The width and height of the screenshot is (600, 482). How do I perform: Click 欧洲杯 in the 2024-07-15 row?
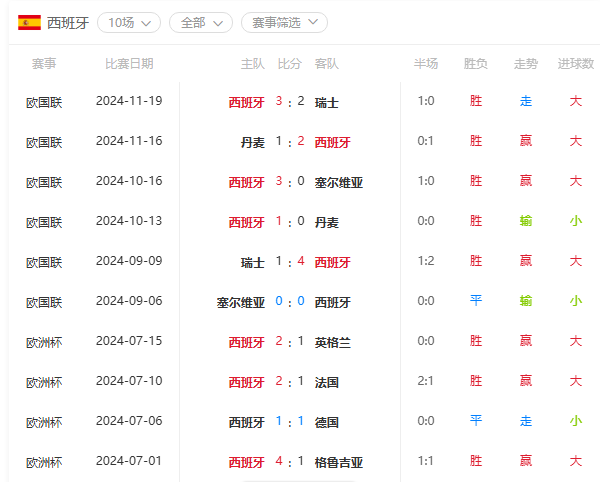coord(44,343)
